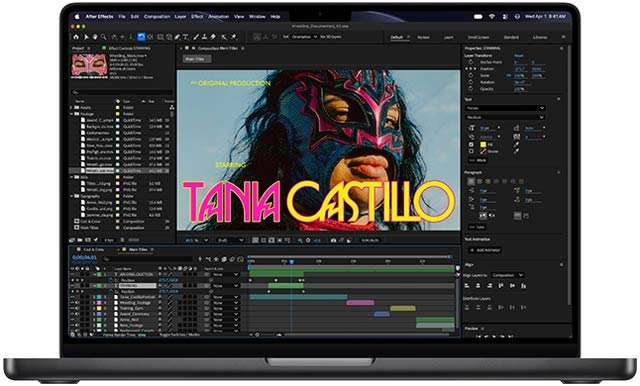Click the project thumbnail of pink mask
The image size is (640, 386).
click(89, 65)
